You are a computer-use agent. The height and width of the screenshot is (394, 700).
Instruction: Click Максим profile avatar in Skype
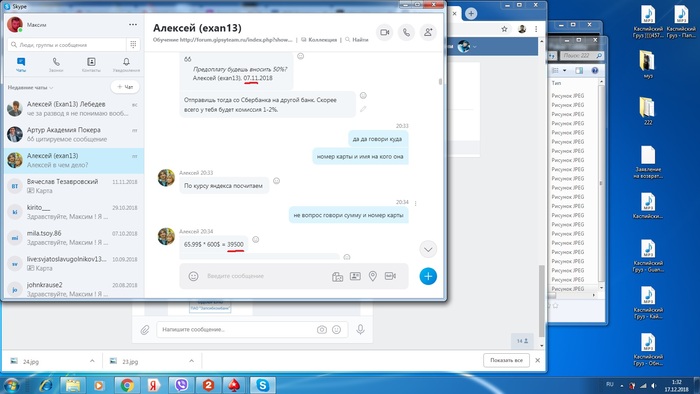[15, 25]
